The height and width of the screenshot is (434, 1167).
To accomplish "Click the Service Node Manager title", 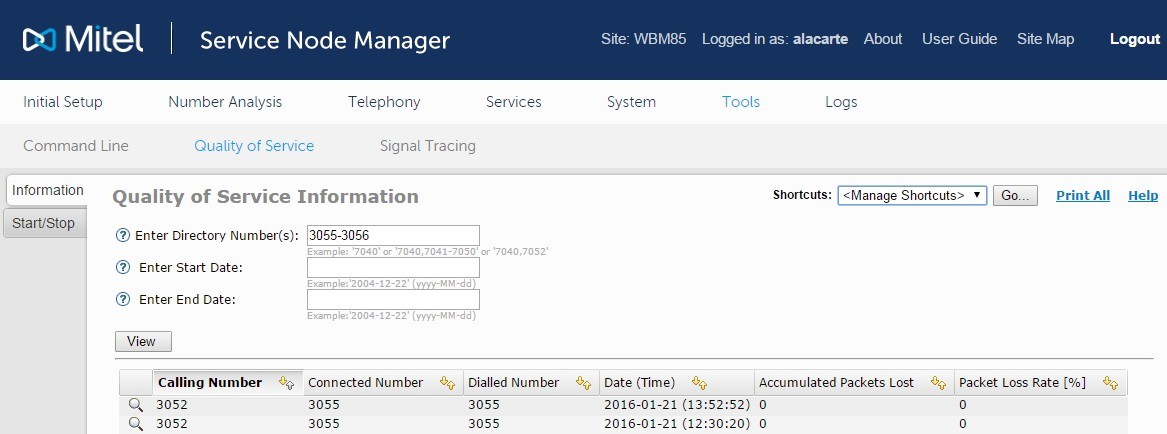I will tap(324, 40).
